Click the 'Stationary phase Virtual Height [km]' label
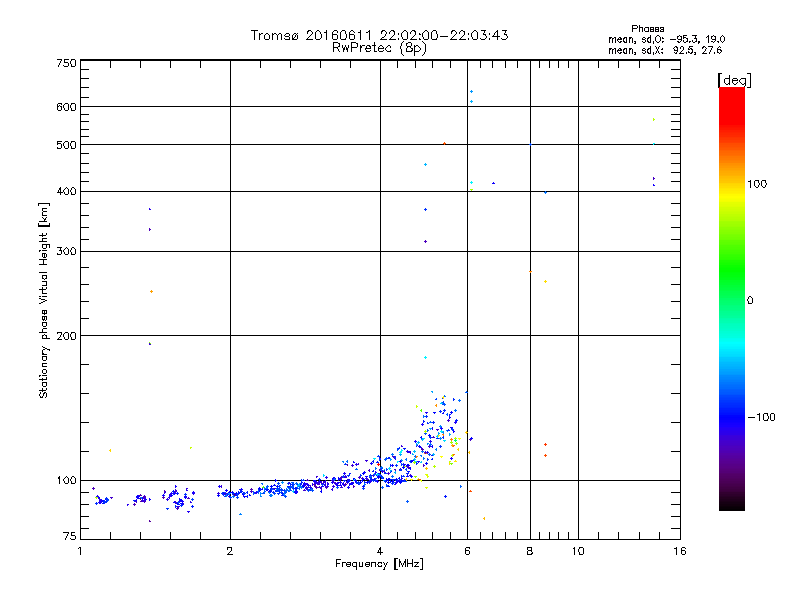The height and width of the screenshot is (600, 800). (44, 300)
